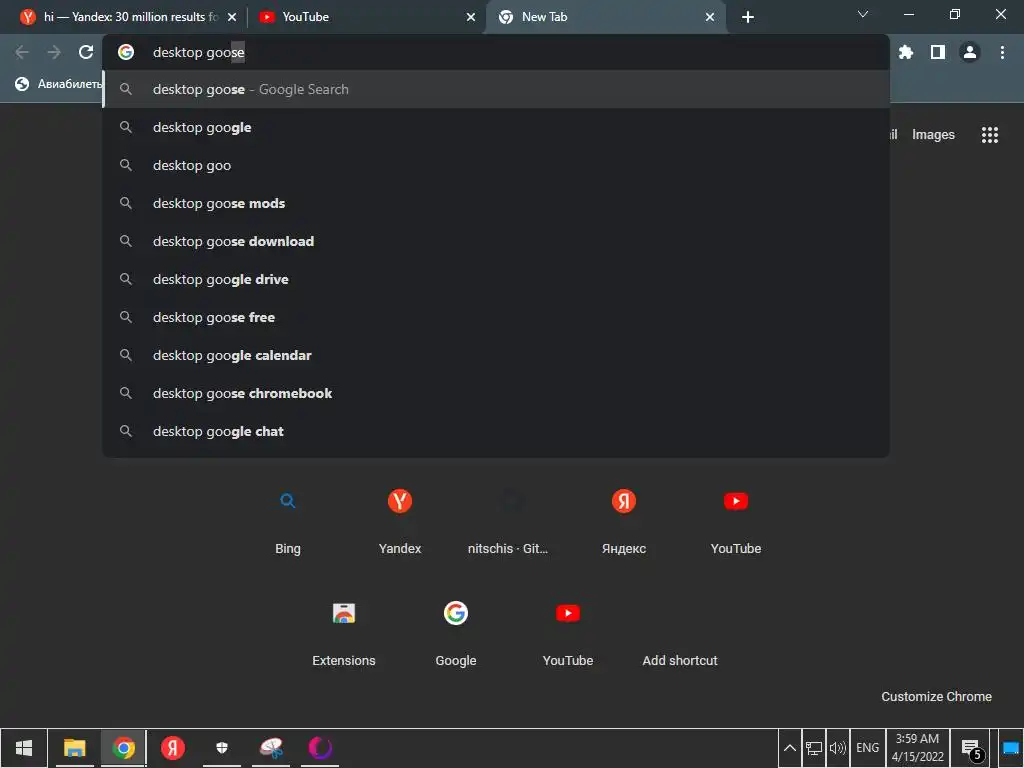1024x768 pixels.
Task: Open the network status tray icon
Action: point(814,748)
